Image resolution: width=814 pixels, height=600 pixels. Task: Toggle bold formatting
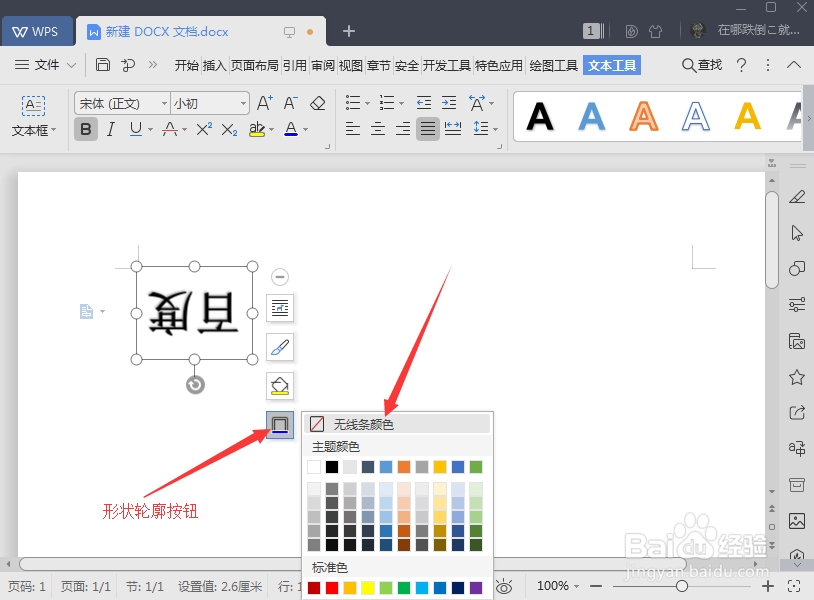(x=86, y=128)
